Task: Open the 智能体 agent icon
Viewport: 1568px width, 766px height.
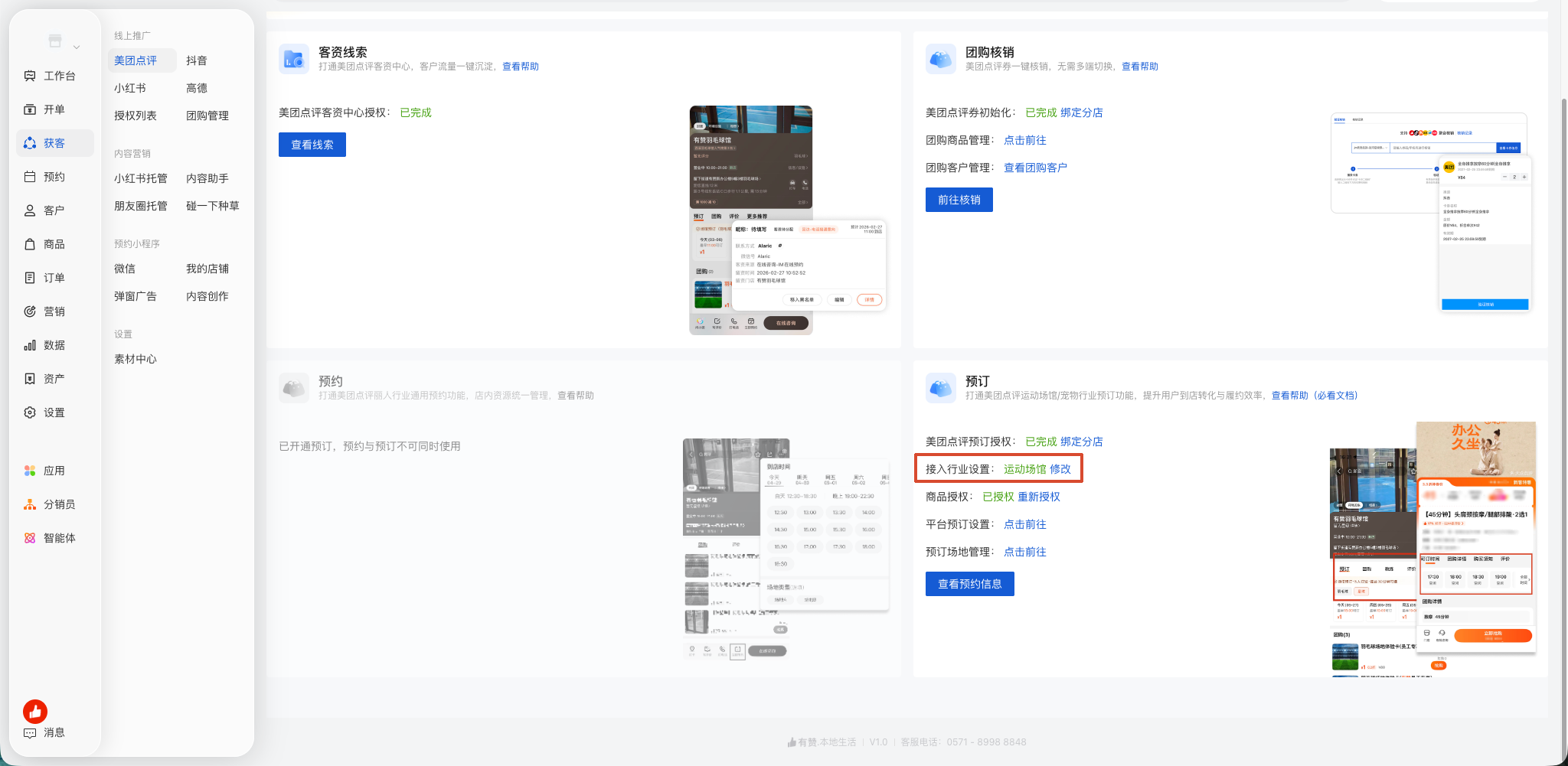Action: click(x=30, y=538)
